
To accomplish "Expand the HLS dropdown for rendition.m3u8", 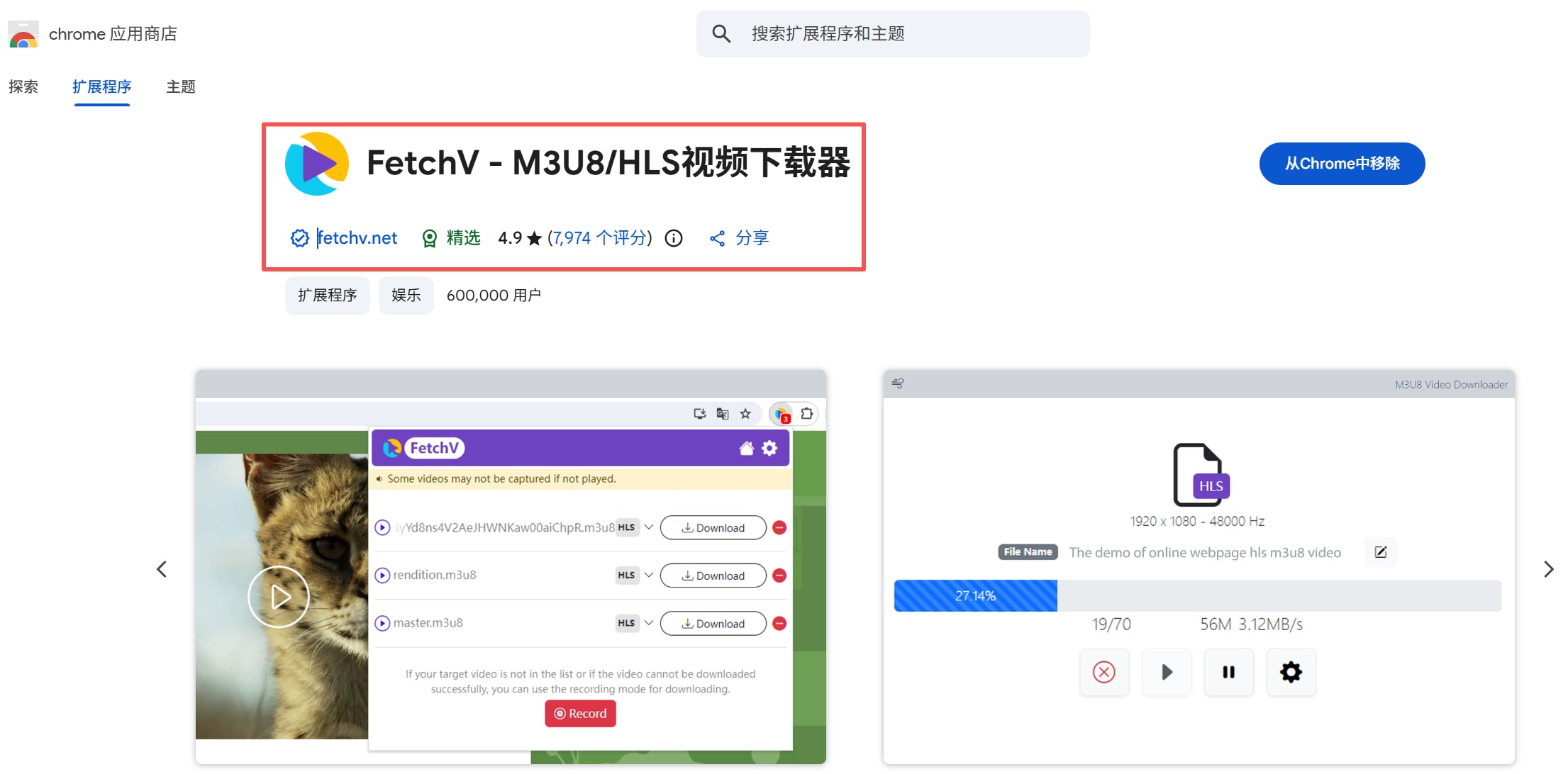I will (648, 575).
